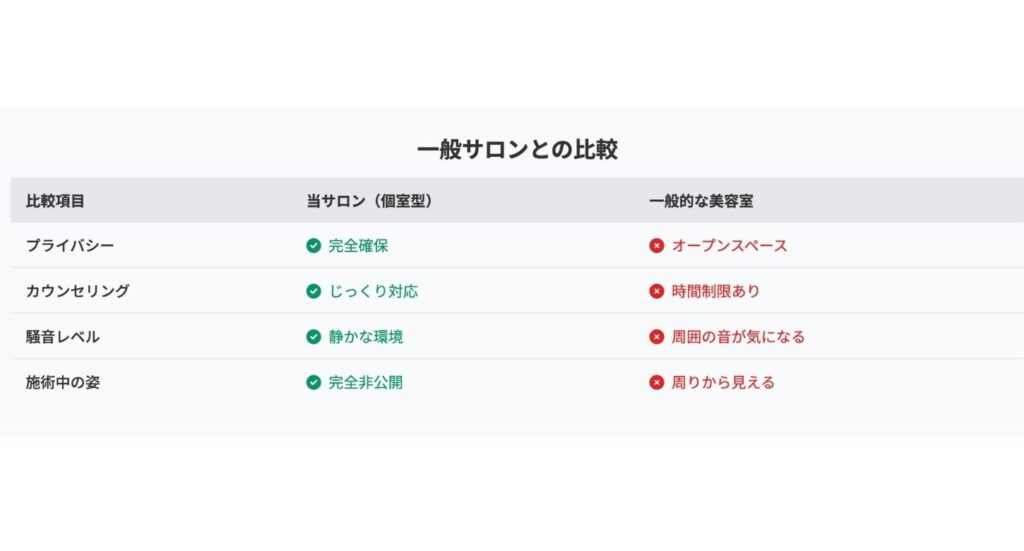This screenshot has width=1024, height=551.
Task: Click the red X icon beside 周囲の音が気になる
Action: pos(656,337)
